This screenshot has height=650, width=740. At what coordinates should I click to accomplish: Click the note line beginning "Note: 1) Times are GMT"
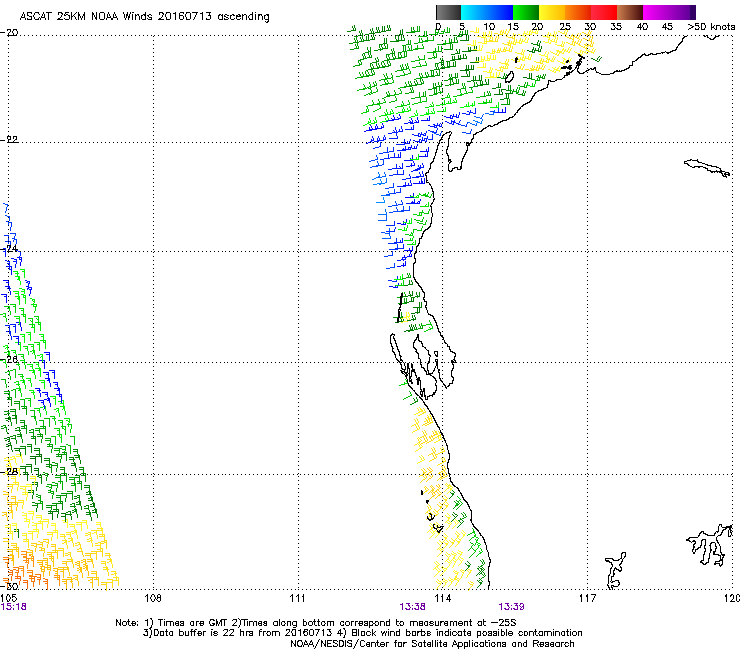[316, 623]
